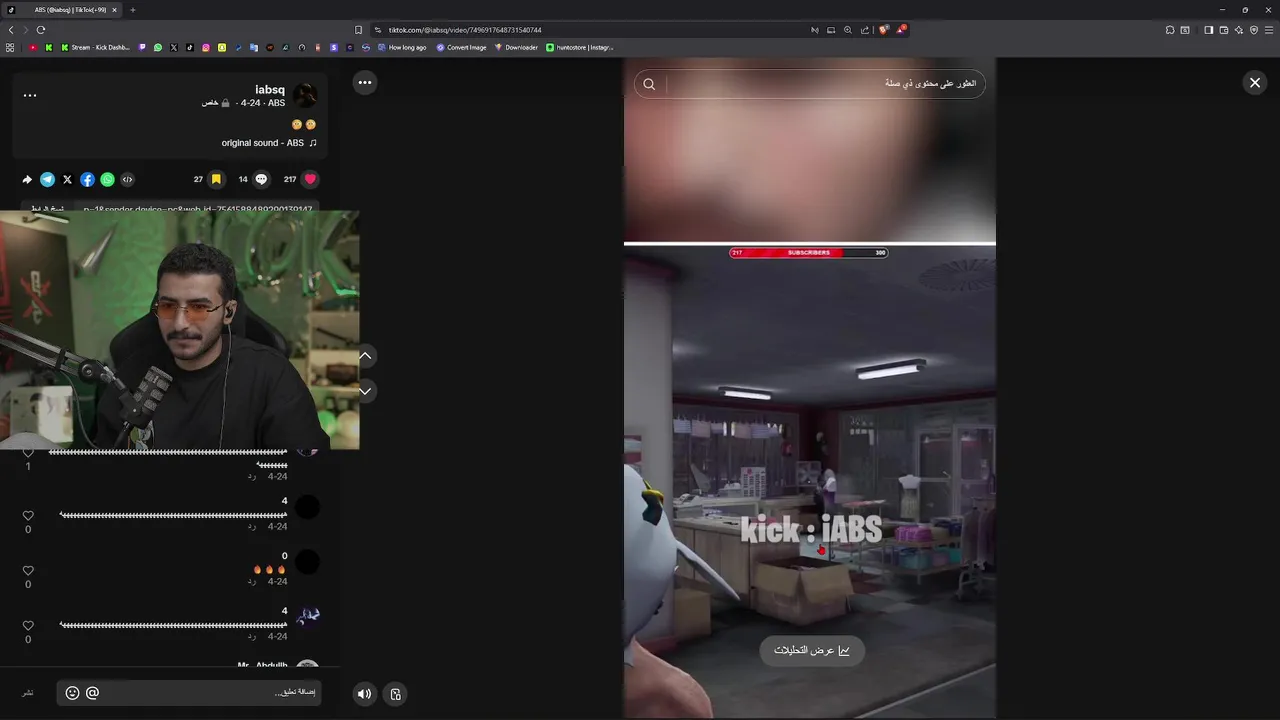Viewport: 1280px width, 720px height.
Task: Open the YouTube bookmark icon
Action: point(33,47)
